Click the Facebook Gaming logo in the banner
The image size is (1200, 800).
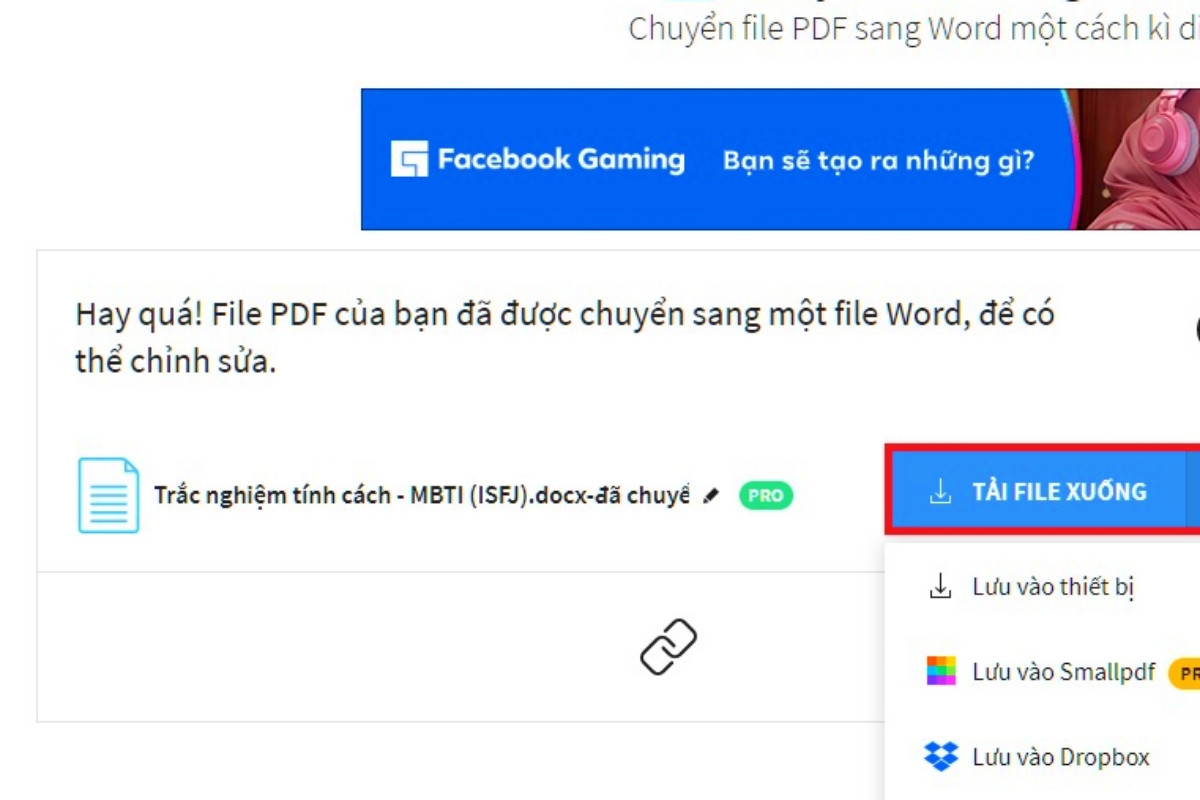click(x=538, y=160)
